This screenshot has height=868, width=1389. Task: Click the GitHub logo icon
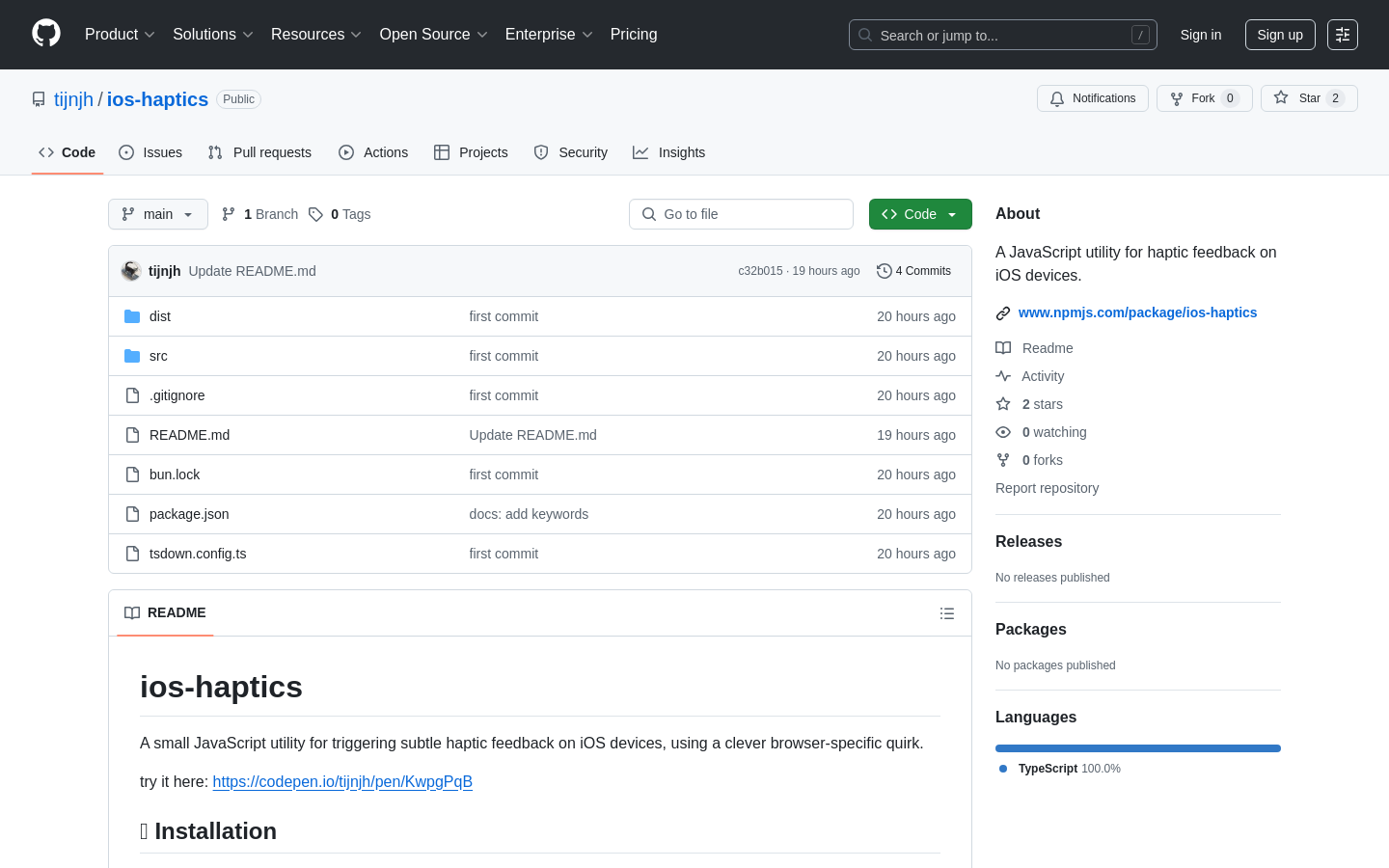point(46,34)
